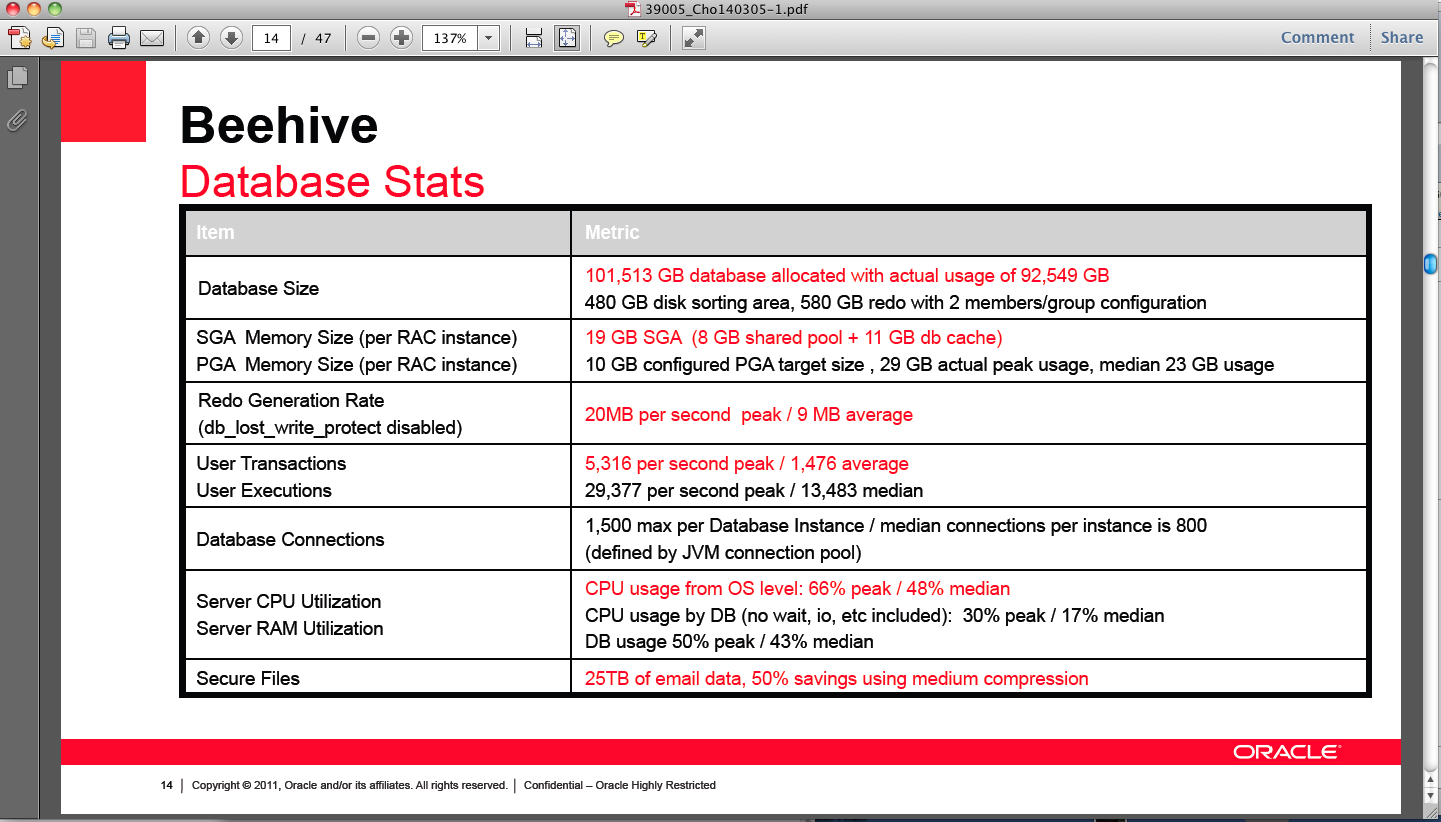Image resolution: width=1441 pixels, height=822 pixels.
Task: Click the page number field showing 14
Action: [271, 38]
